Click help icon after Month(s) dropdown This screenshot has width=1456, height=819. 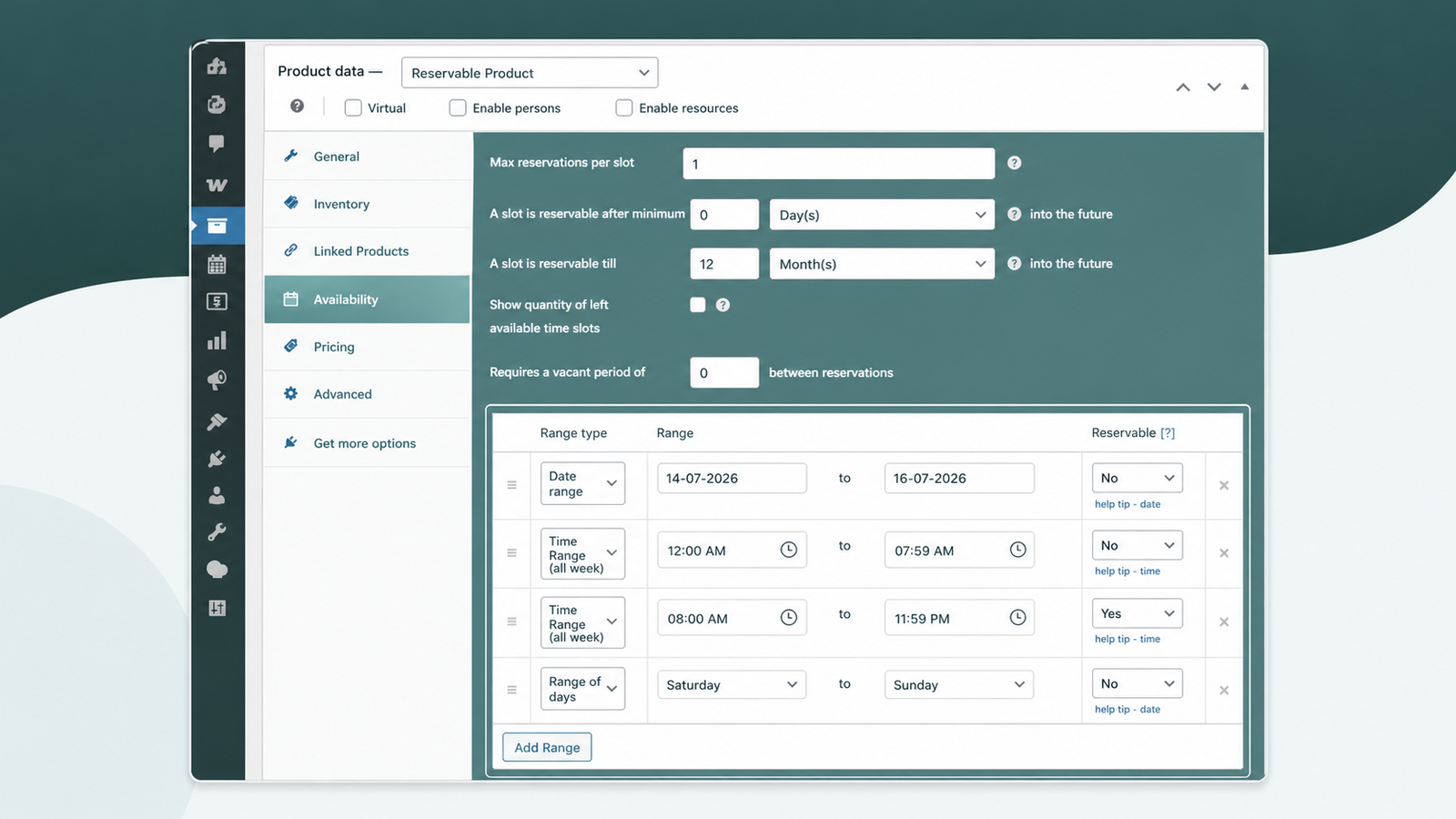1014,263
